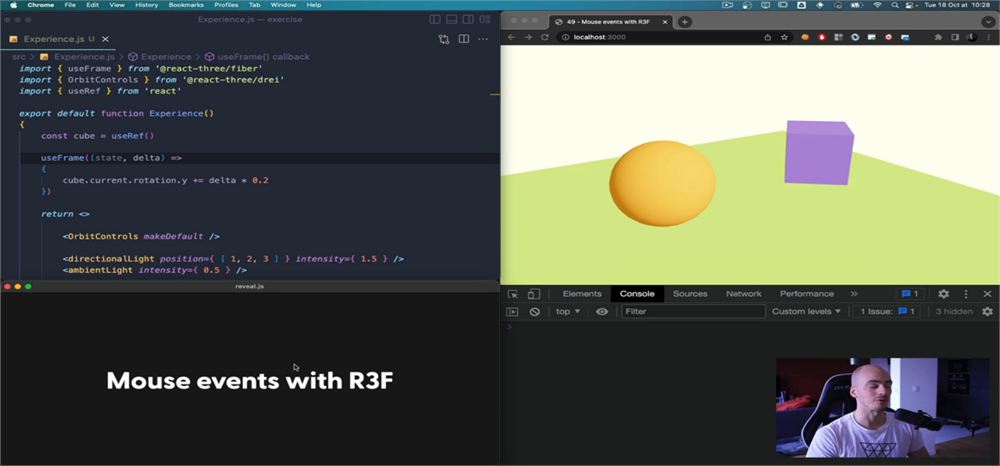Share this page from address bar
Image resolution: width=1000 pixels, height=466 pixels.
768,37
